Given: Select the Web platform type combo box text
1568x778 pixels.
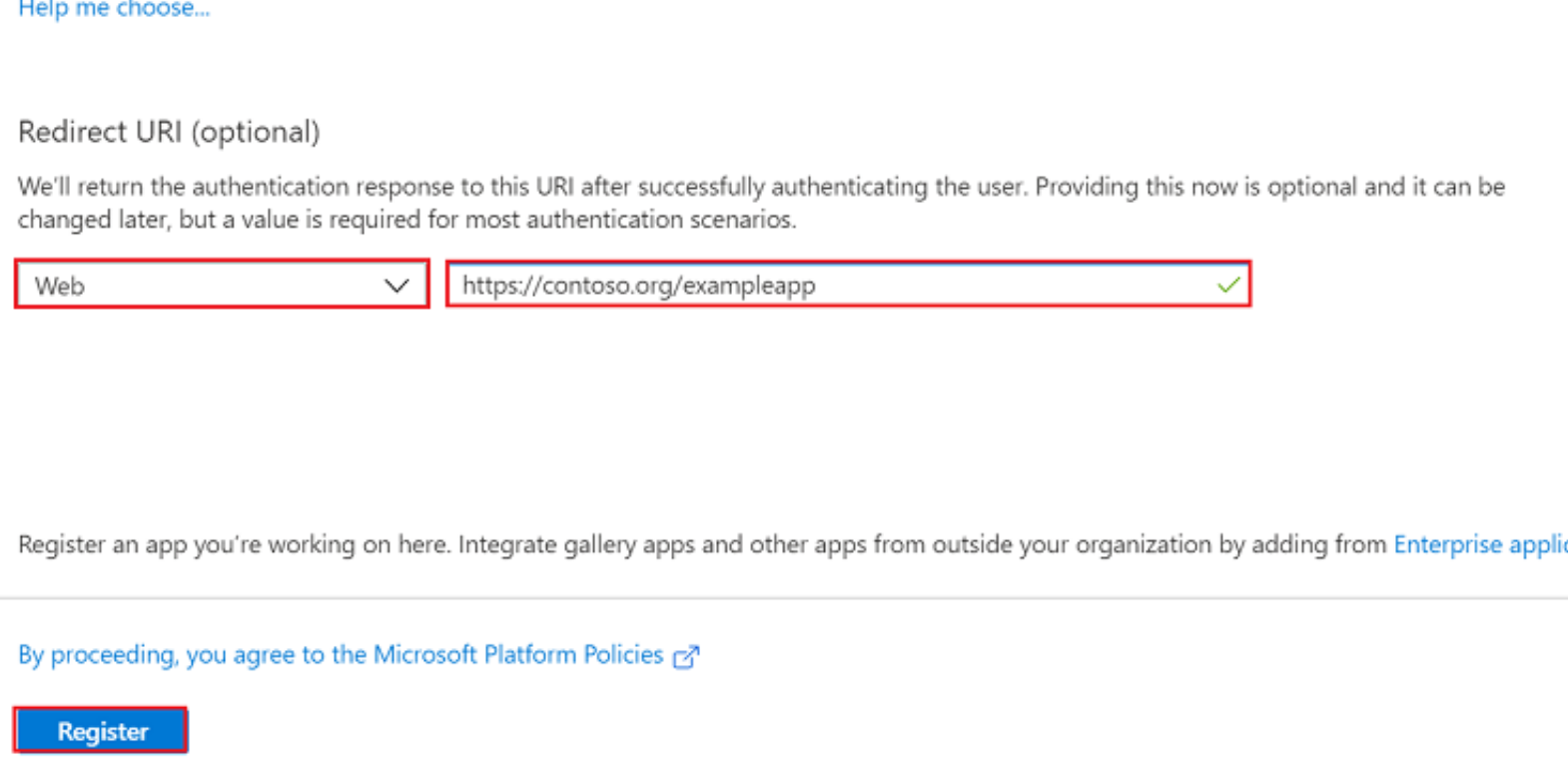Looking at the screenshot, I should (x=61, y=287).
